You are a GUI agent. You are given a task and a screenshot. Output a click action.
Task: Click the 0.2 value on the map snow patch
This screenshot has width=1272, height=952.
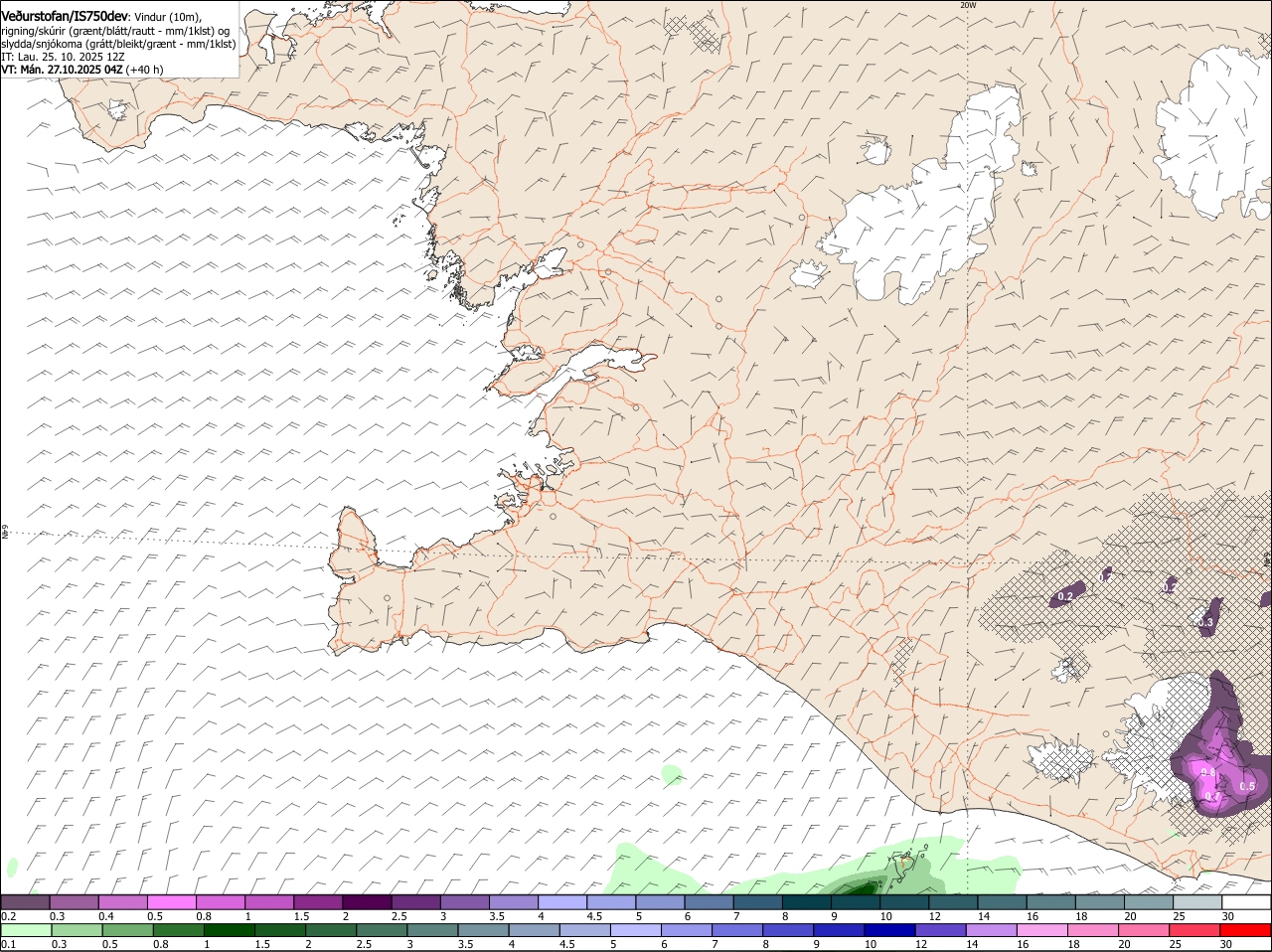[1065, 596]
